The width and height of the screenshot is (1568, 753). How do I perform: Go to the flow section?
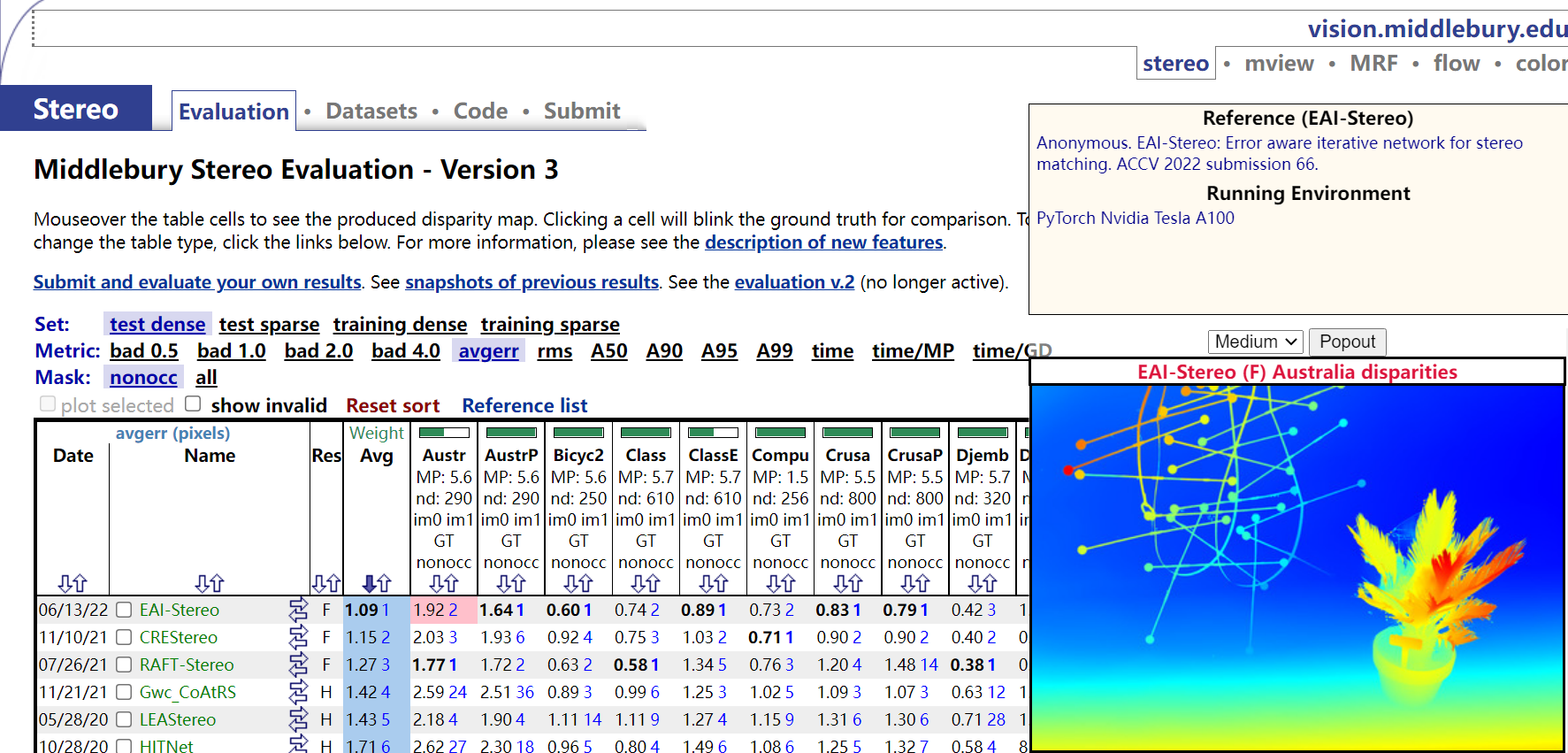(1457, 64)
